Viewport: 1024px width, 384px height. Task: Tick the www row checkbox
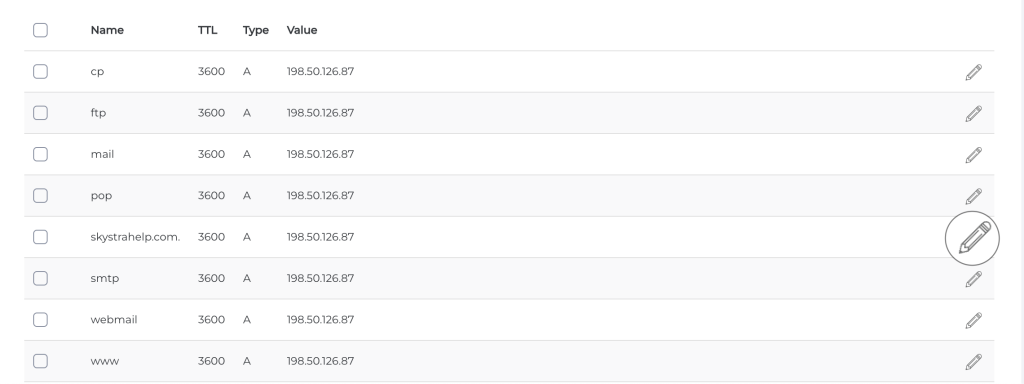40,361
